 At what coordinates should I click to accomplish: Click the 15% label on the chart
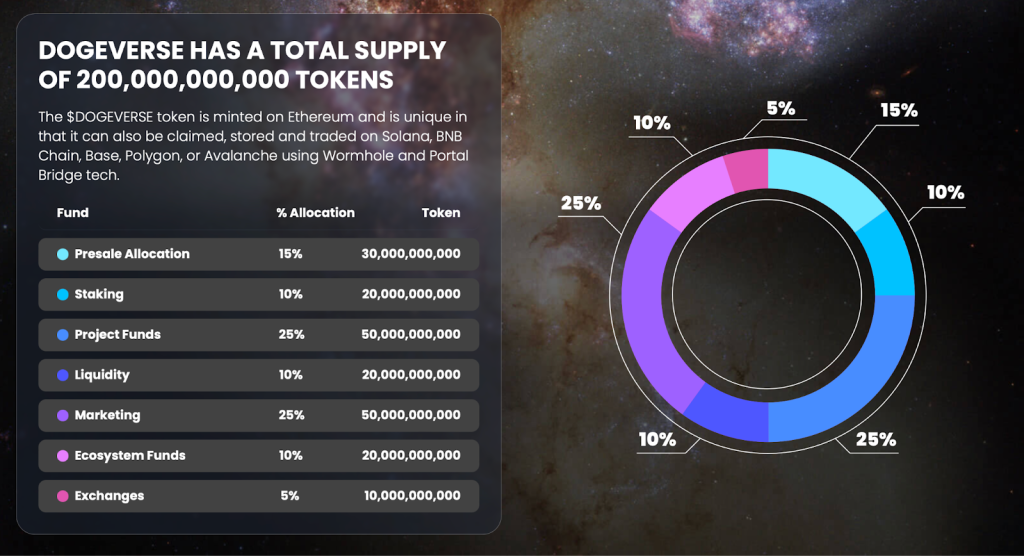899,110
